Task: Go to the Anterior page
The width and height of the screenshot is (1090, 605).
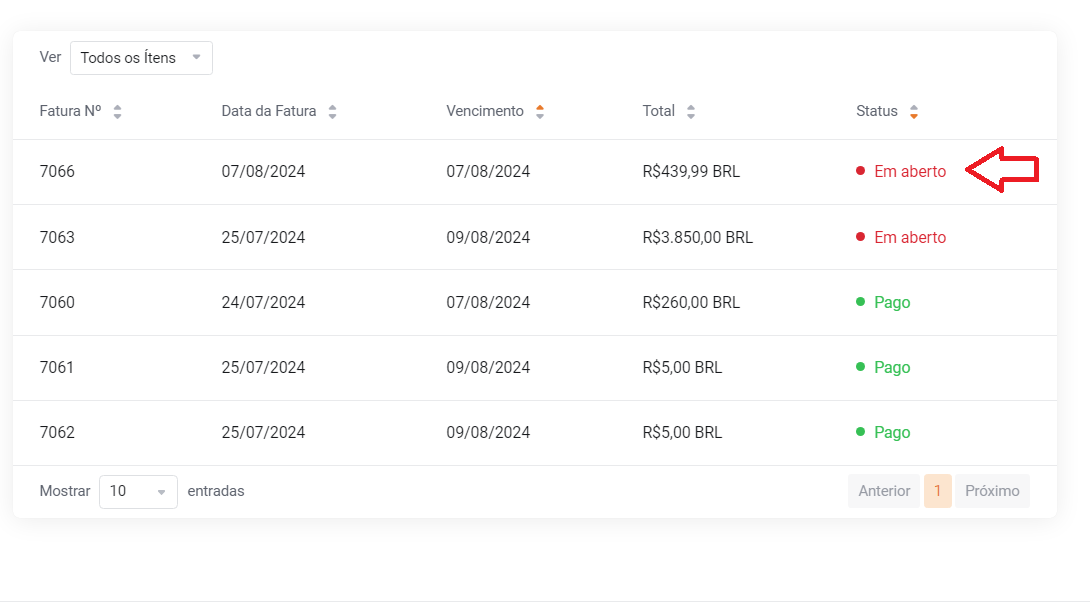Action: (x=884, y=491)
